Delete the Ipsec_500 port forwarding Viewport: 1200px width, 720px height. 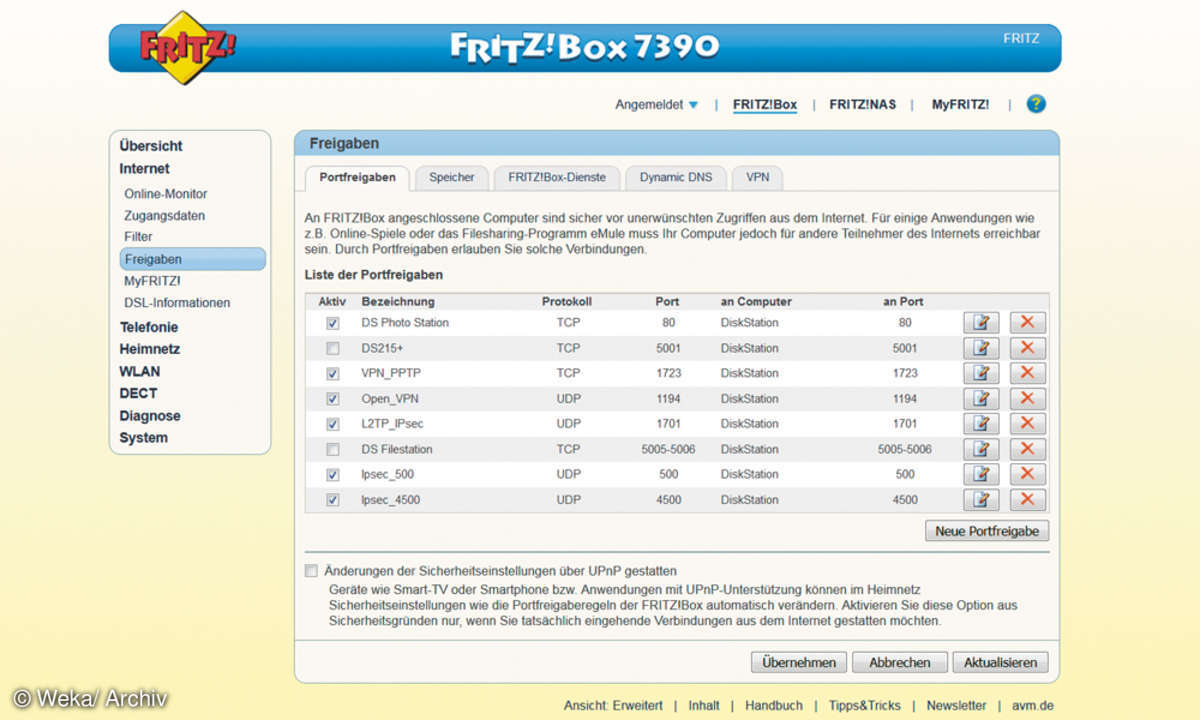tap(1027, 474)
